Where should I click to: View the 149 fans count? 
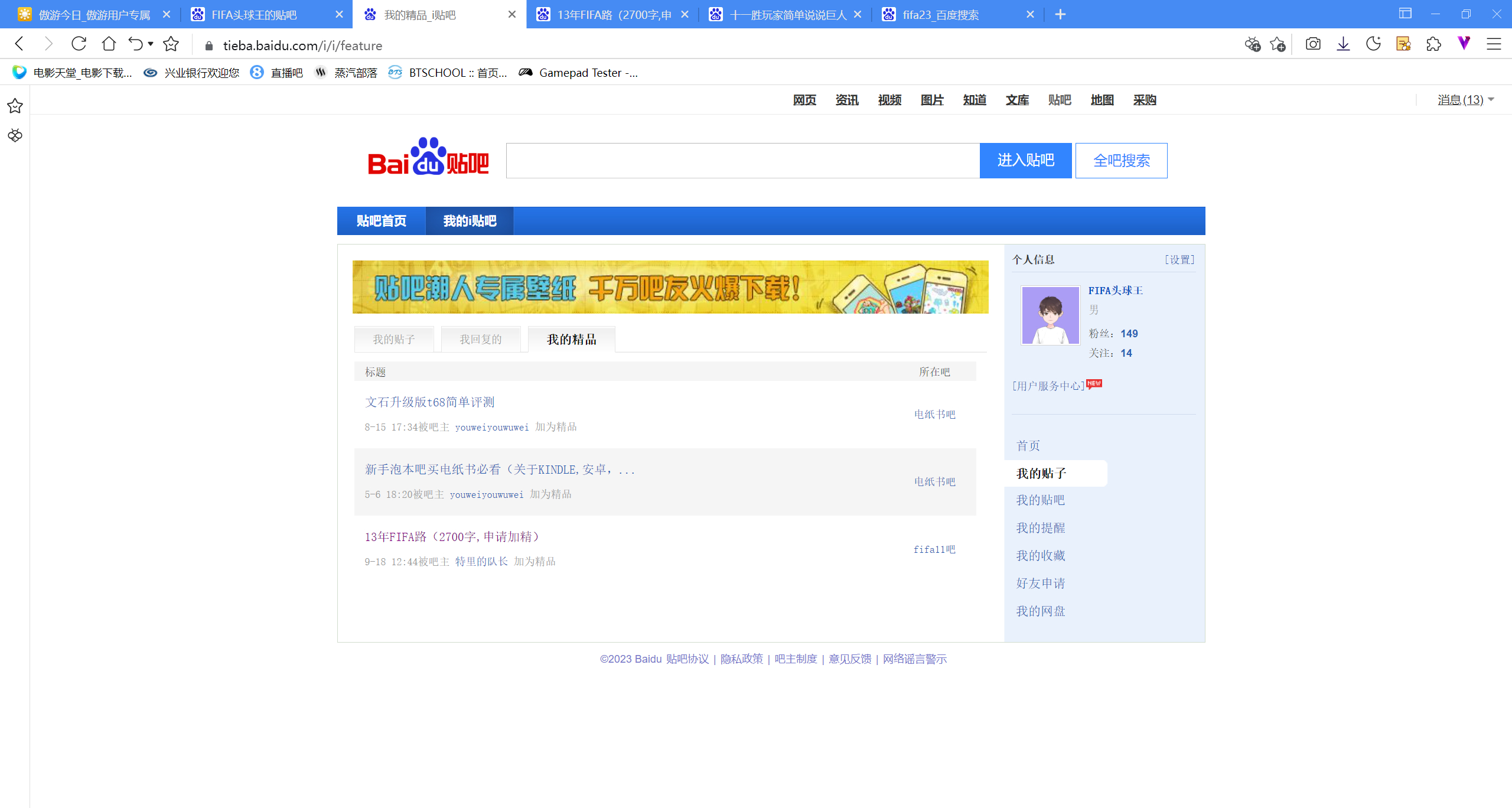[1129, 334]
